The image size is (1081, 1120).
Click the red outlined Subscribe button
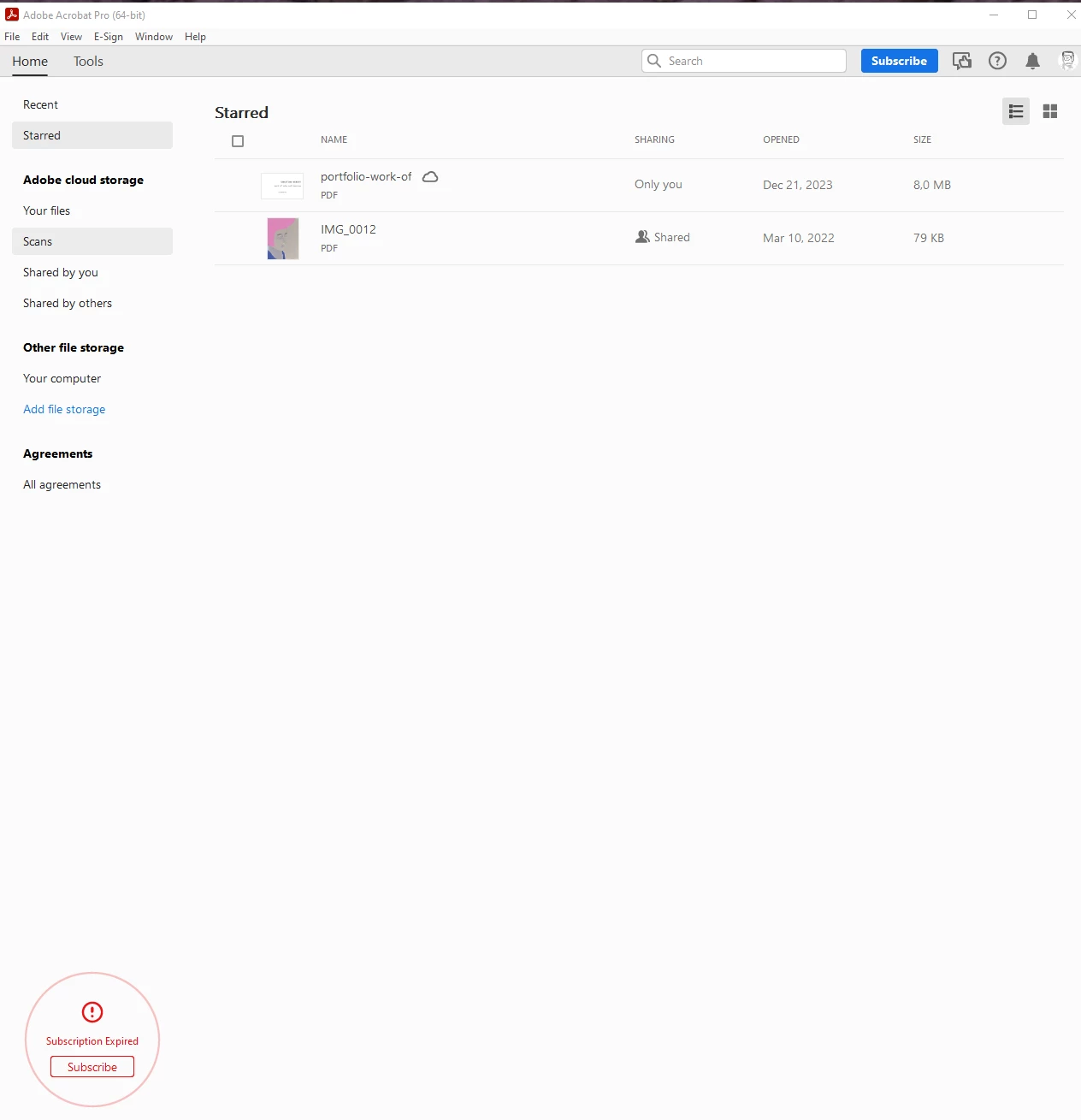click(92, 1067)
